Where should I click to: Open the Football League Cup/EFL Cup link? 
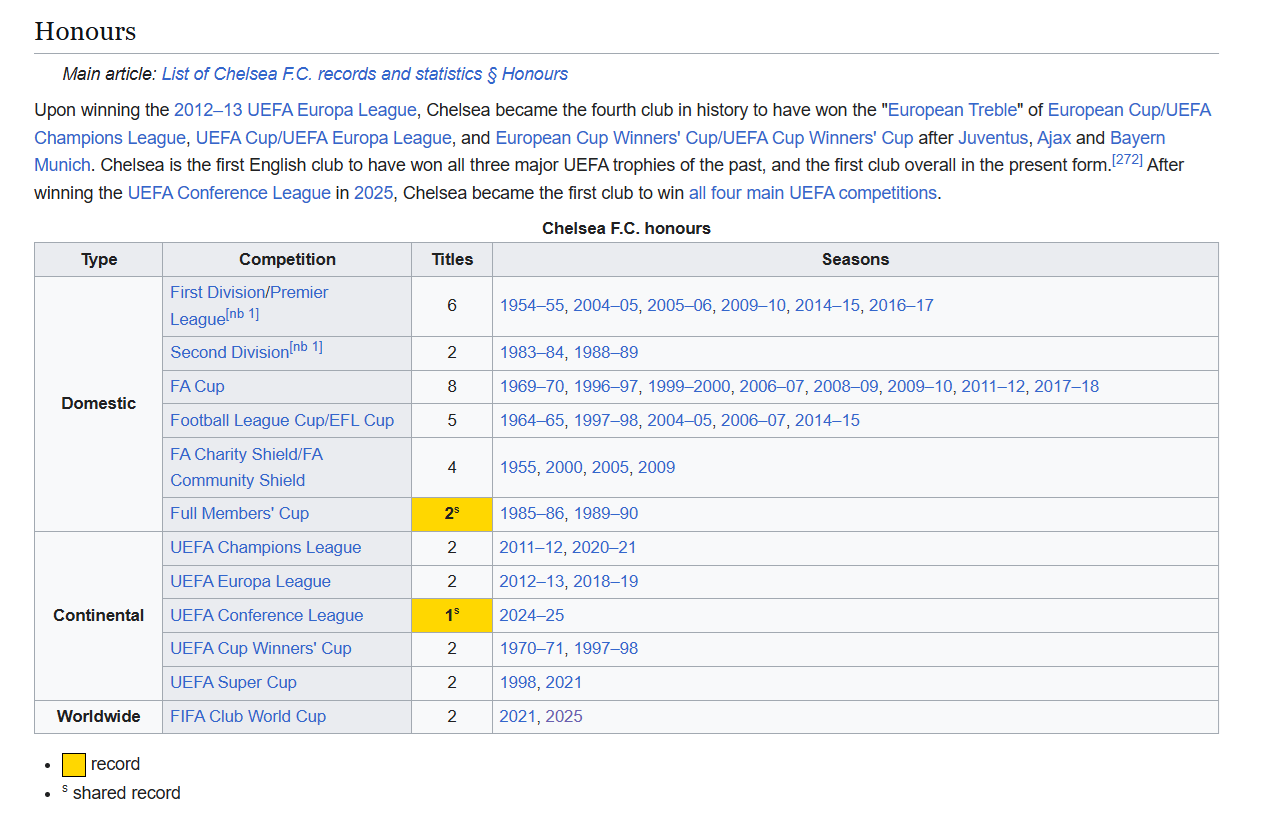tap(282, 421)
